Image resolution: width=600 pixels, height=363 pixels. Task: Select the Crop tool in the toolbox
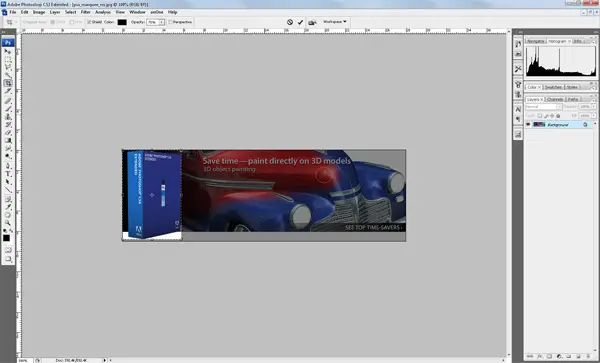click(8, 83)
